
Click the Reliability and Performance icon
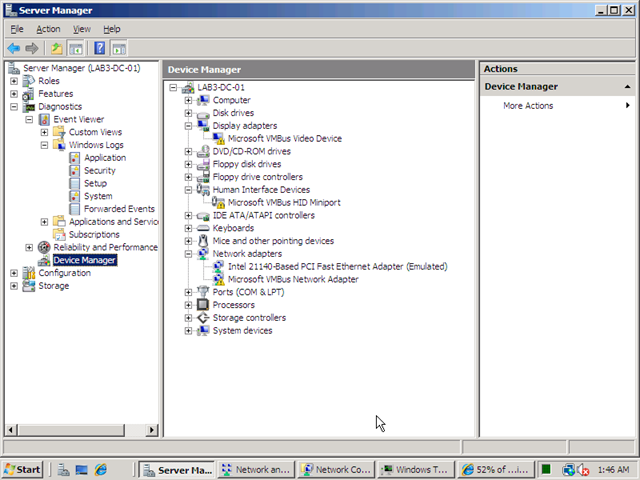[44, 247]
